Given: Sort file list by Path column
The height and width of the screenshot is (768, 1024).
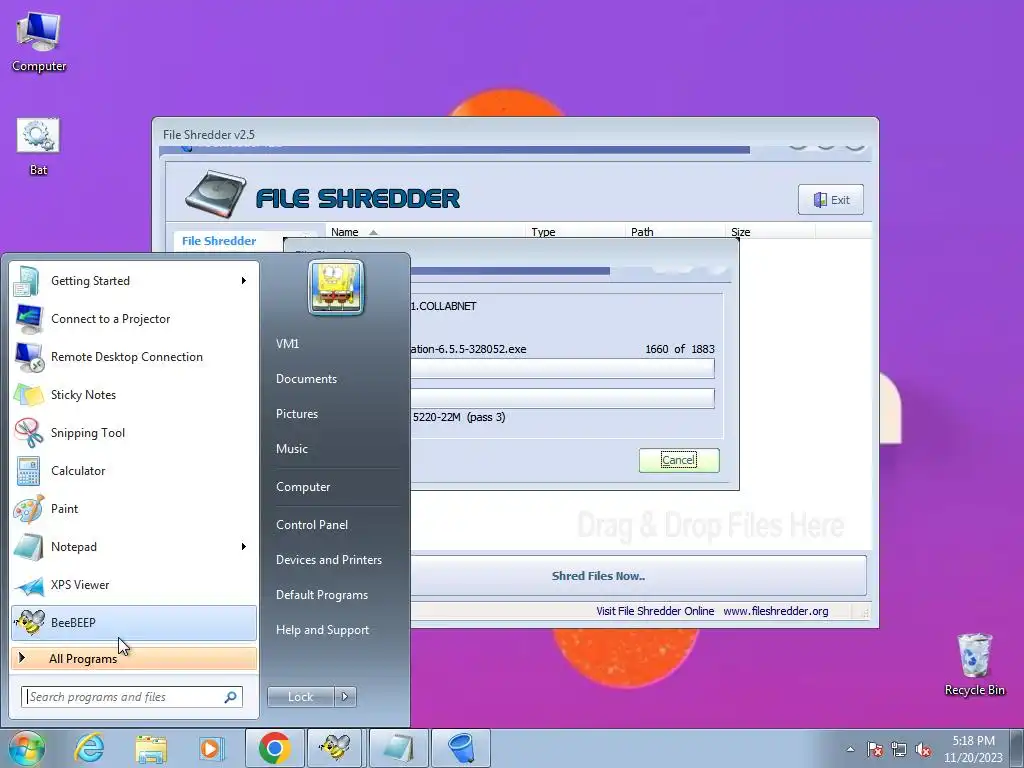Looking at the screenshot, I should click(675, 232).
